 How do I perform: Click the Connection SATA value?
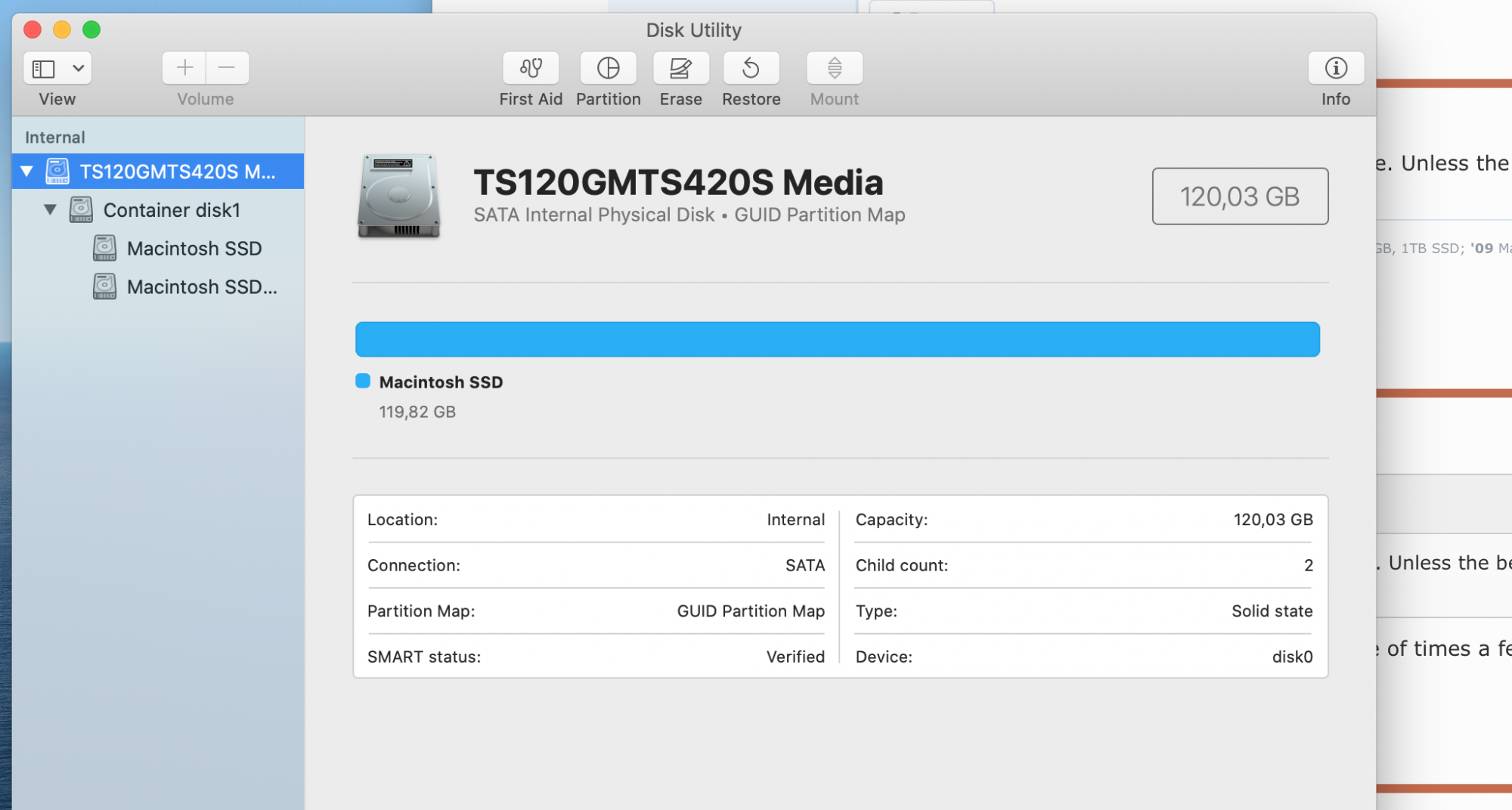coord(805,565)
